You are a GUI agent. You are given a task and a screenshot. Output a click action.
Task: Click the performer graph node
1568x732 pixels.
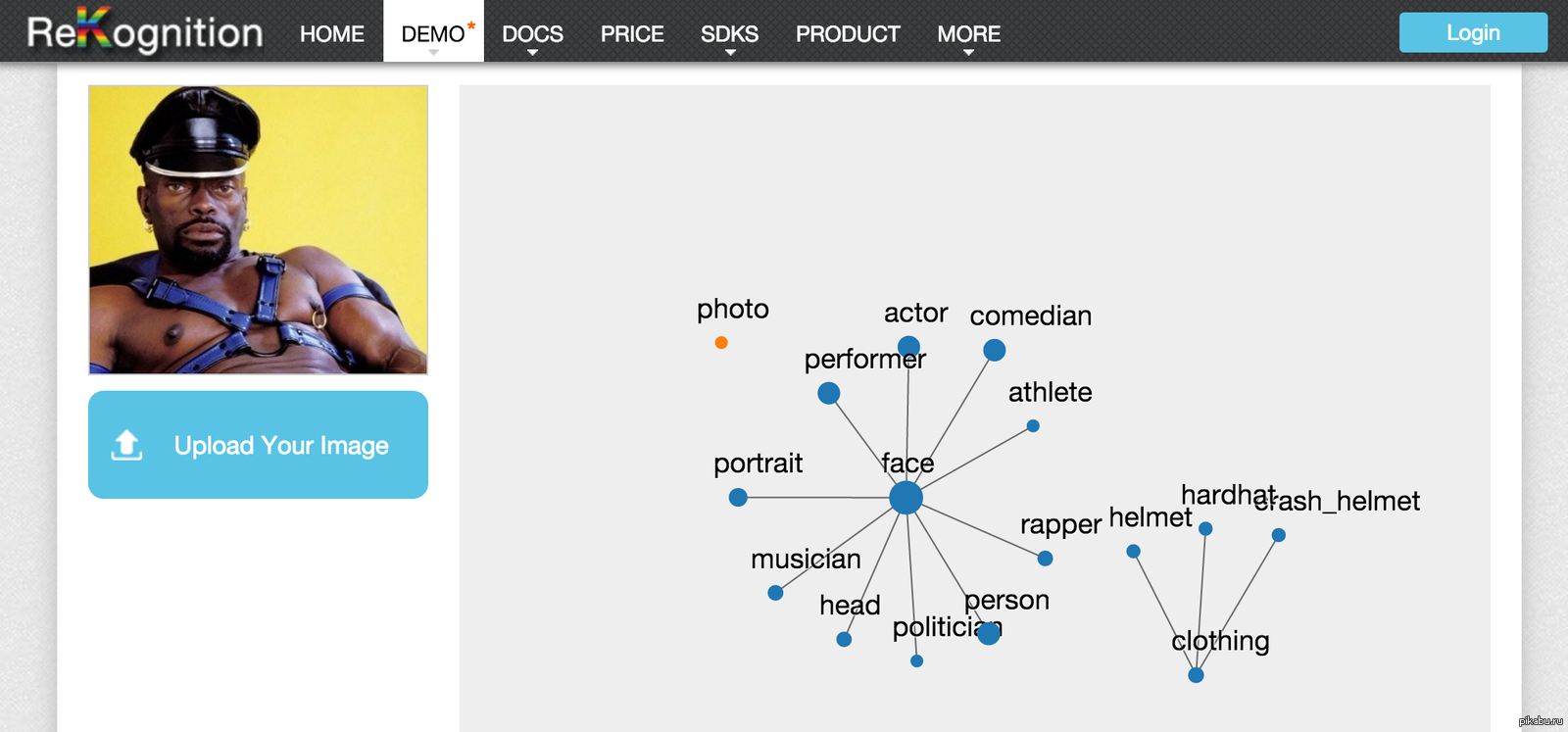tap(829, 393)
